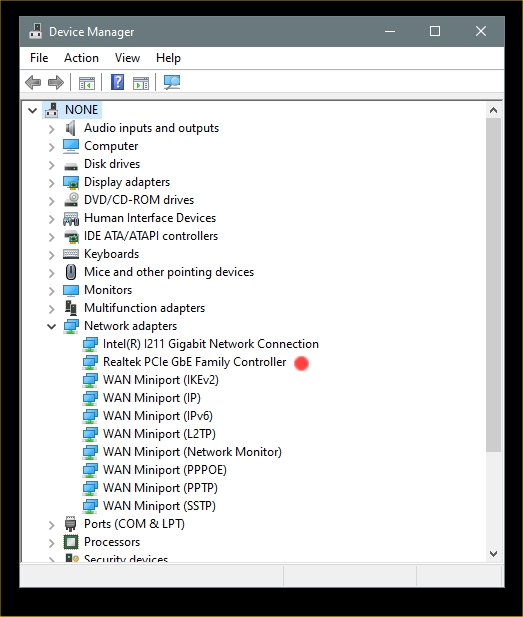This screenshot has height=617, width=523.
Task: Open the Help menu
Action: (168, 58)
